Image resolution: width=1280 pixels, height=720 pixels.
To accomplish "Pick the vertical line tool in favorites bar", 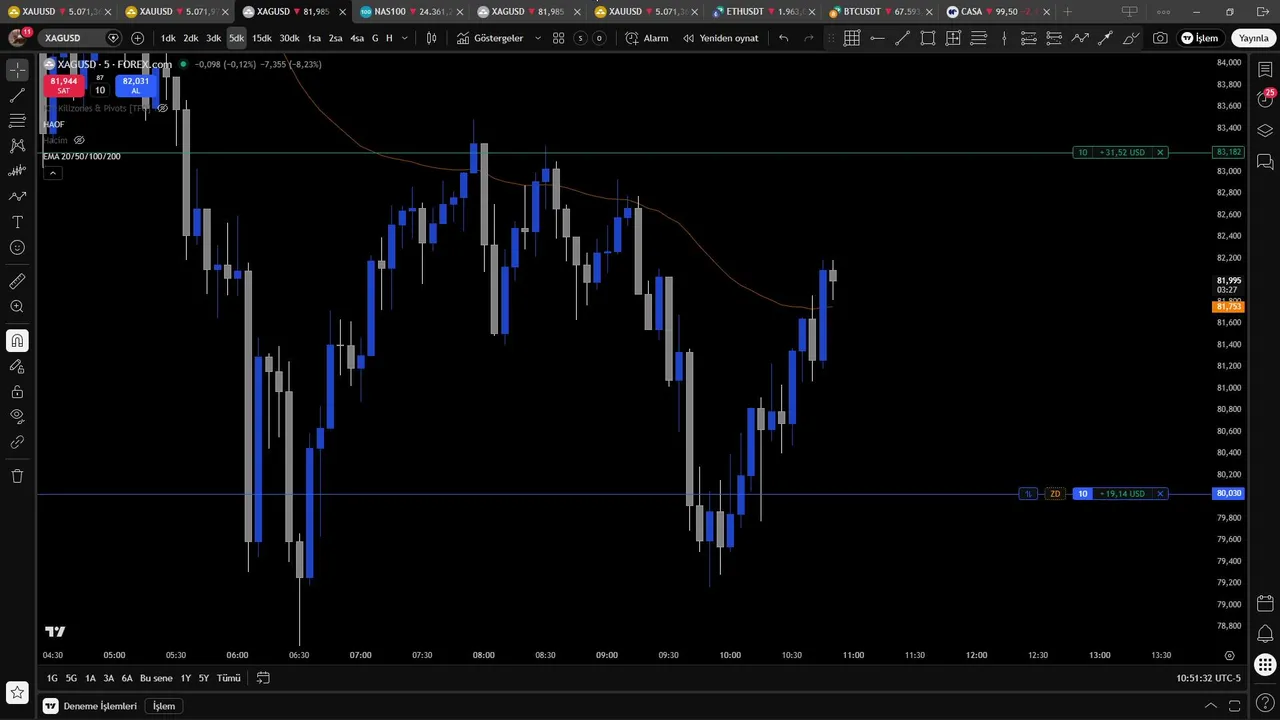I will point(1004,38).
